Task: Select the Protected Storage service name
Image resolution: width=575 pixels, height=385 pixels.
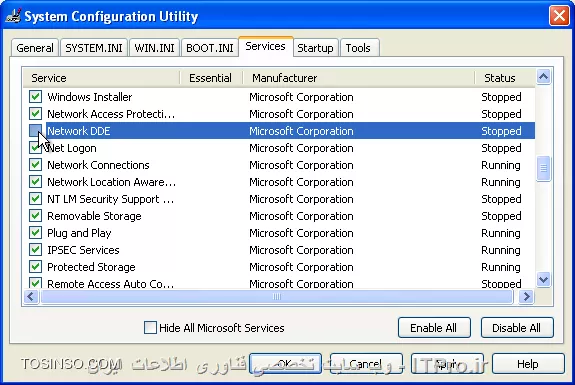Action: tap(91, 267)
